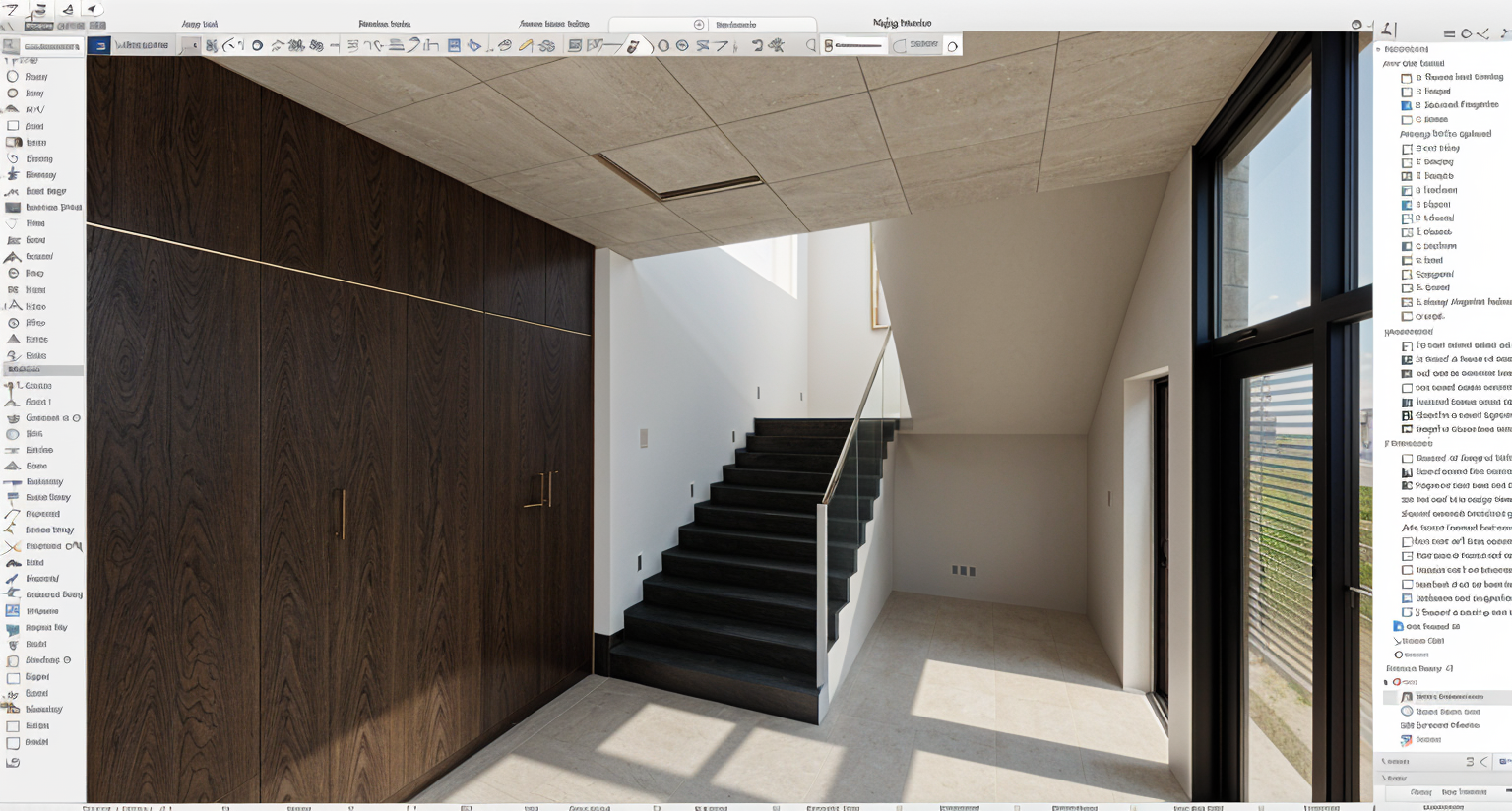Viewport: 1512px width, 811px height.
Task: Select the highlighted gray row in the left sidebar
Action: coord(42,369)
